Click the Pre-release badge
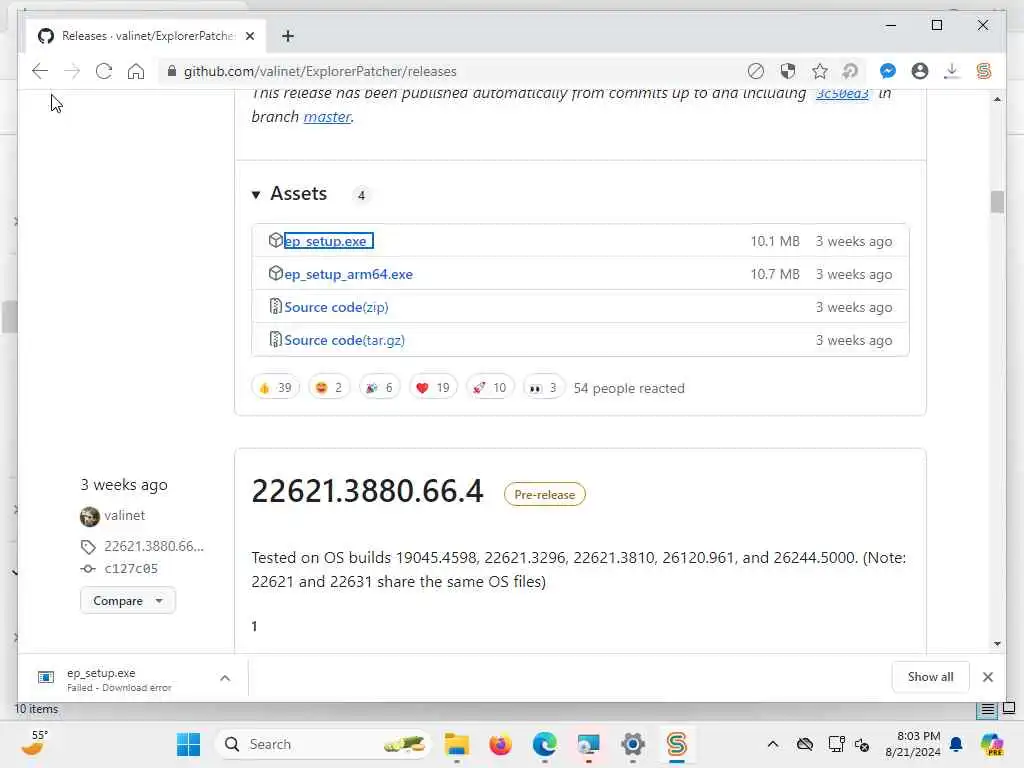The width and height of the screenshot is (1024, 768). tap(545, 494)
